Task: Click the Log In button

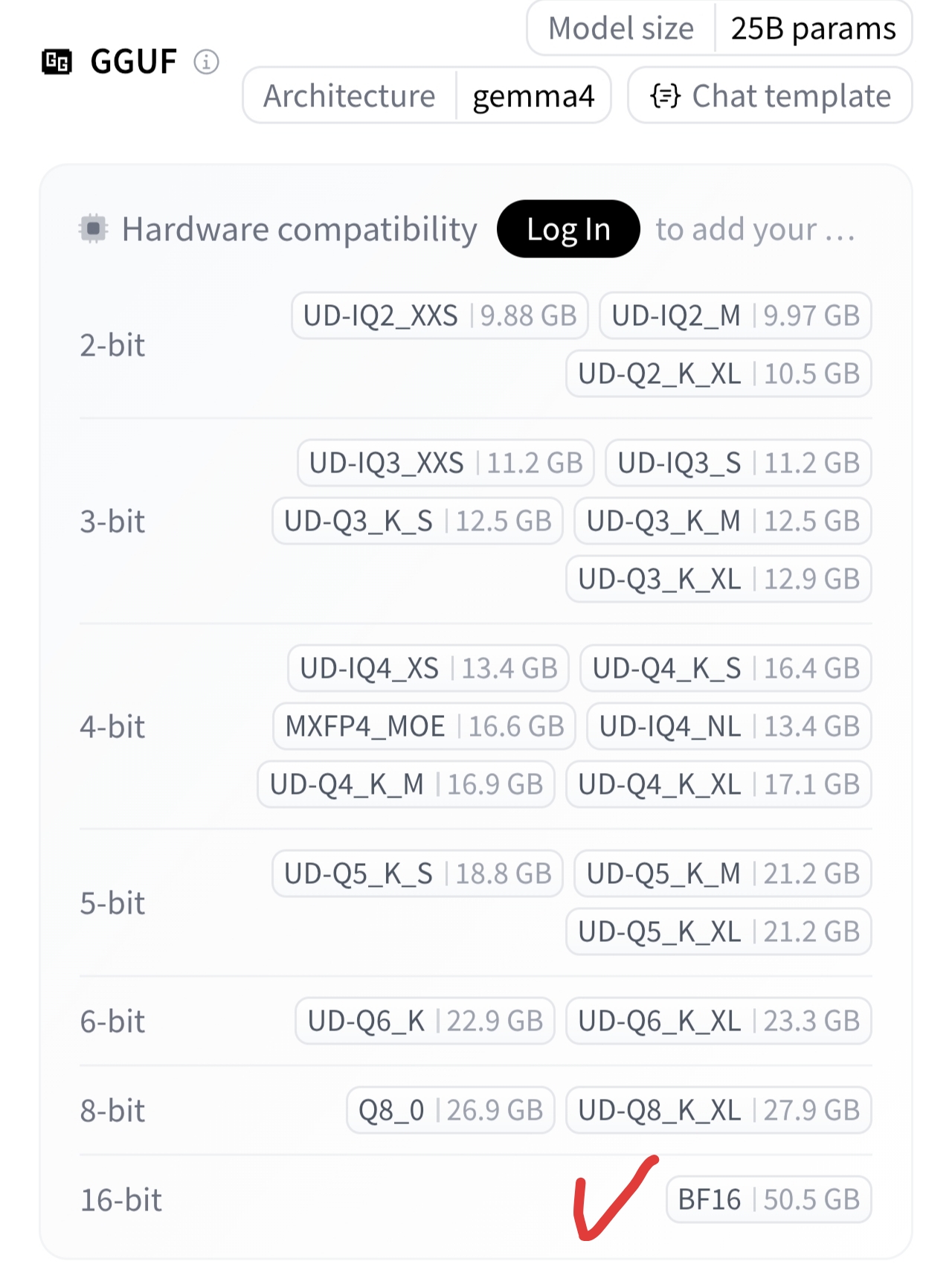Action: click(568, 229)
